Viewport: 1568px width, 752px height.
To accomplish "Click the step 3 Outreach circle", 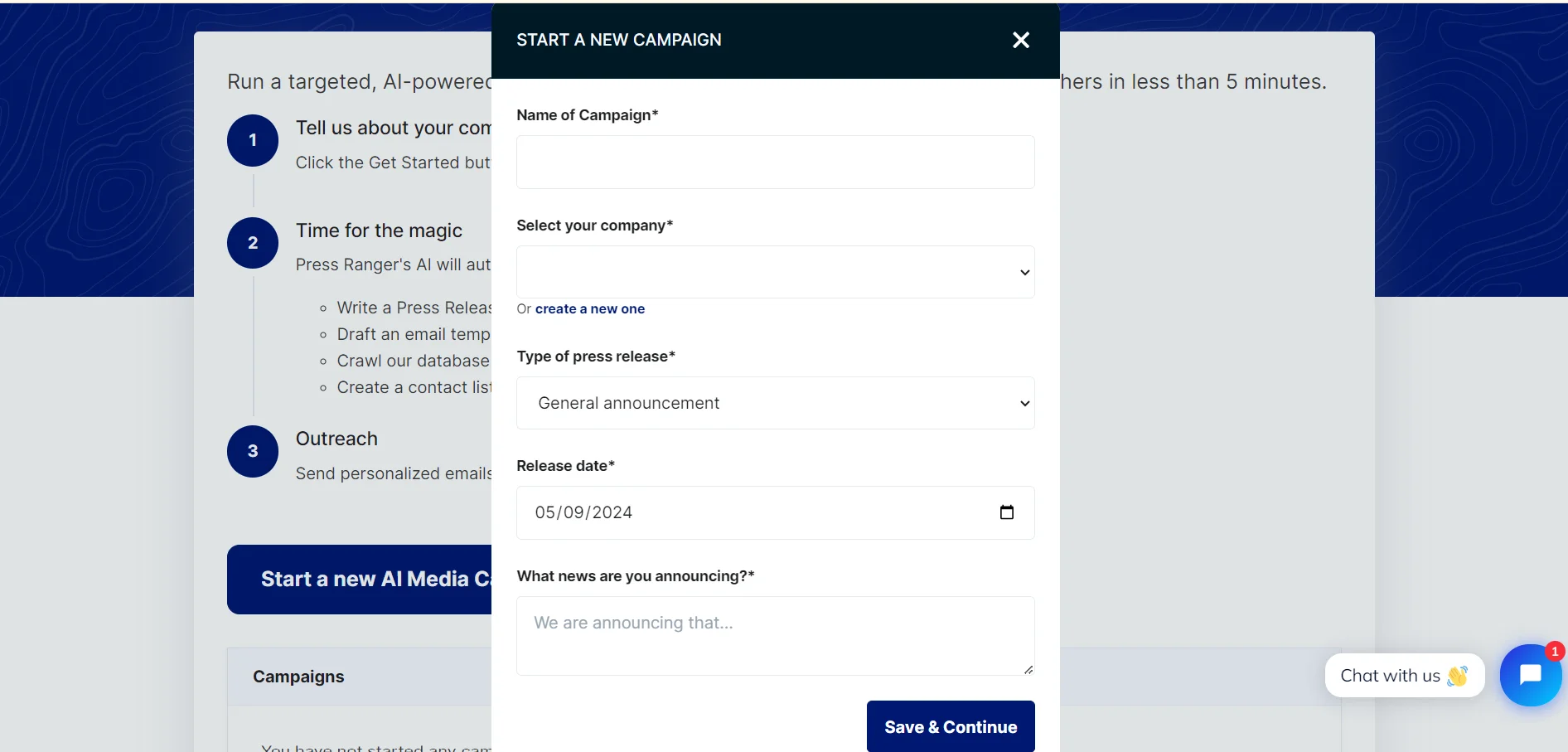I will click(252, 452).
